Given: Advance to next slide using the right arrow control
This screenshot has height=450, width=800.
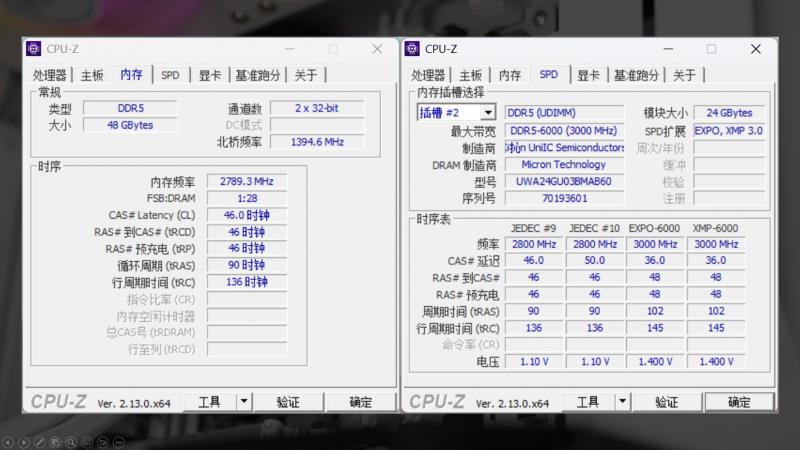Looking at the screenshot, I should [x=24, y=442].
